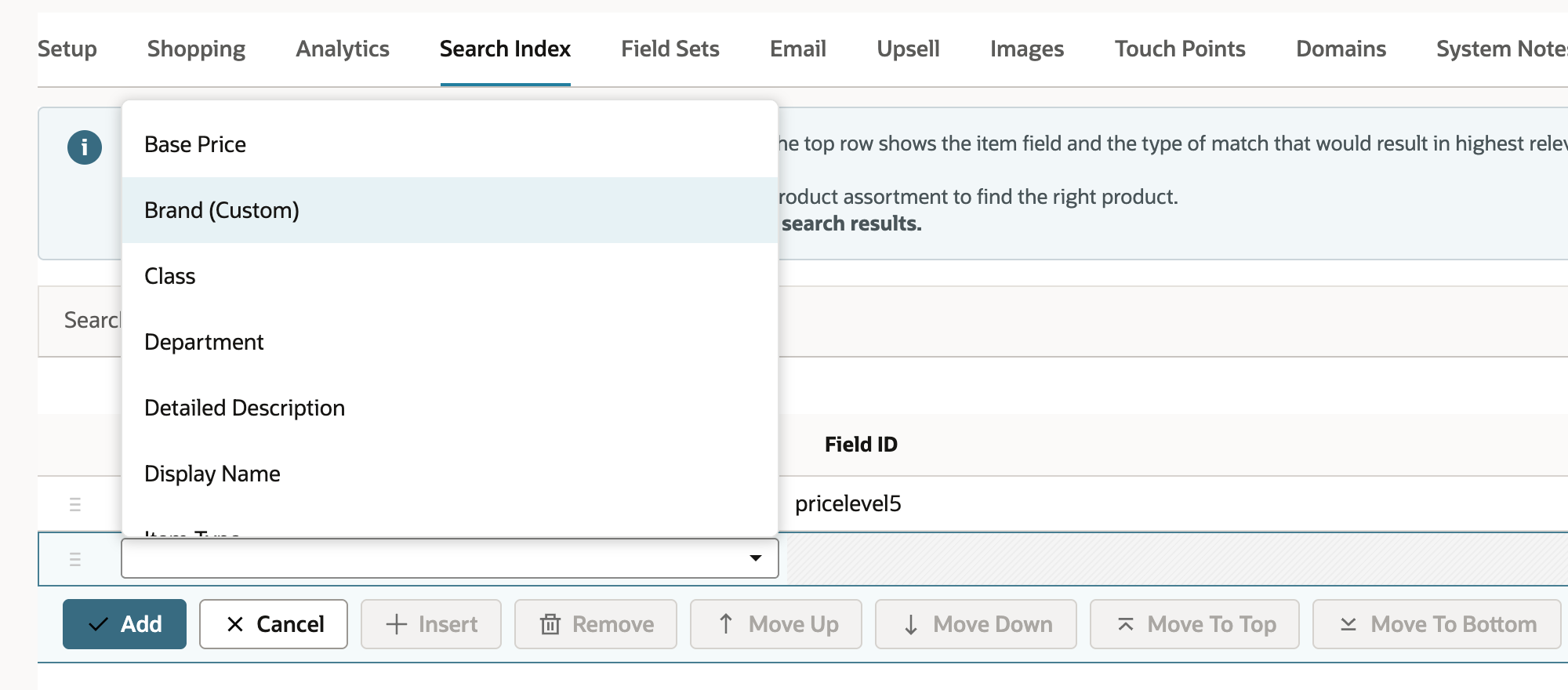The image size is (1568, 690).
Task: Pick Detailed Description option
Action: [x=450, y=408]
